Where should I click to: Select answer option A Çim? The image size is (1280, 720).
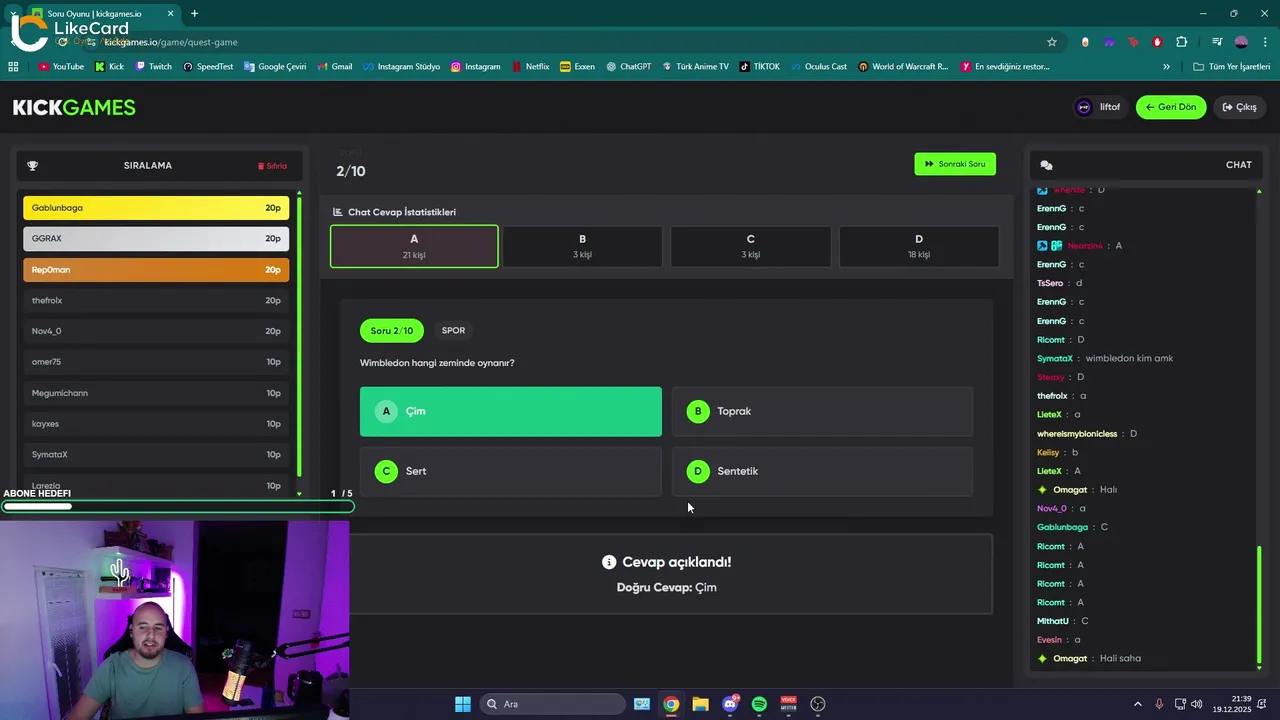tap(511, 411)
